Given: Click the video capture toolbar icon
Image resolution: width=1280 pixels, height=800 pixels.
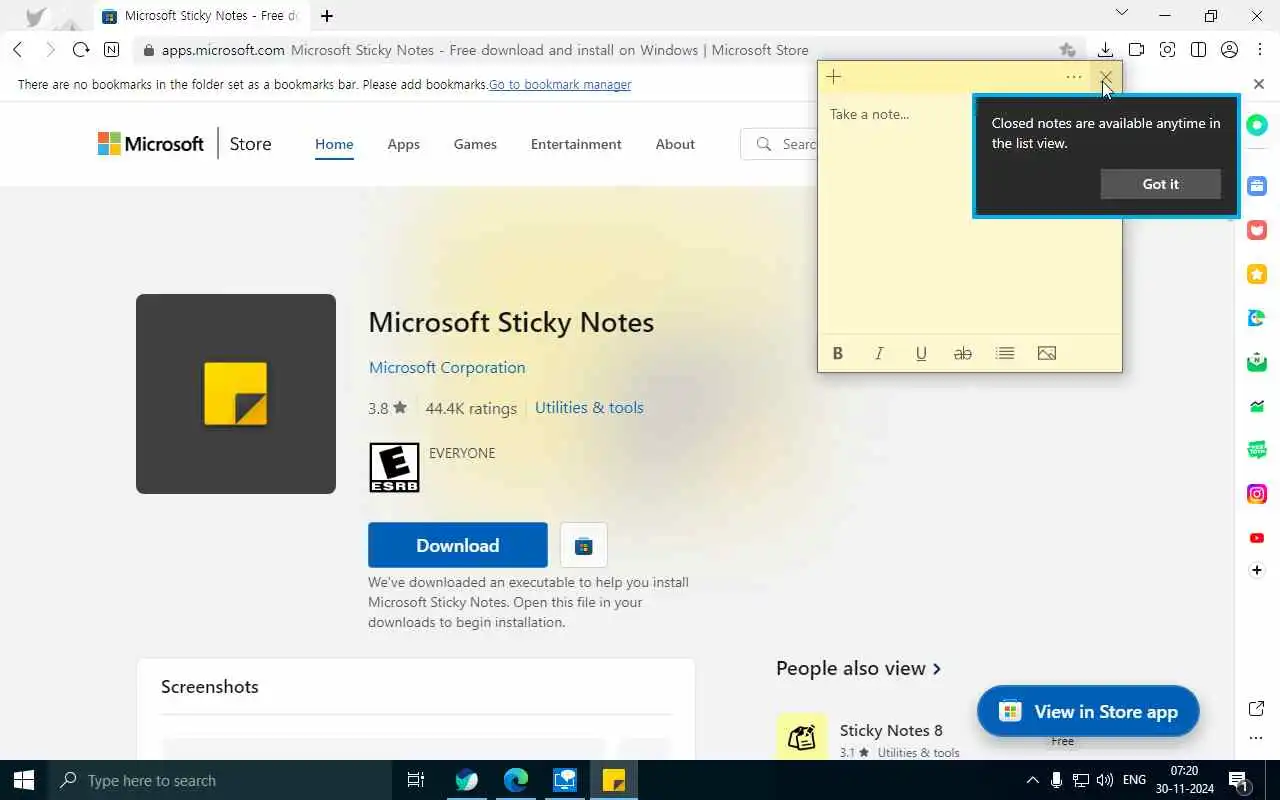Looking at the screenshot, I should (1136, 50).
